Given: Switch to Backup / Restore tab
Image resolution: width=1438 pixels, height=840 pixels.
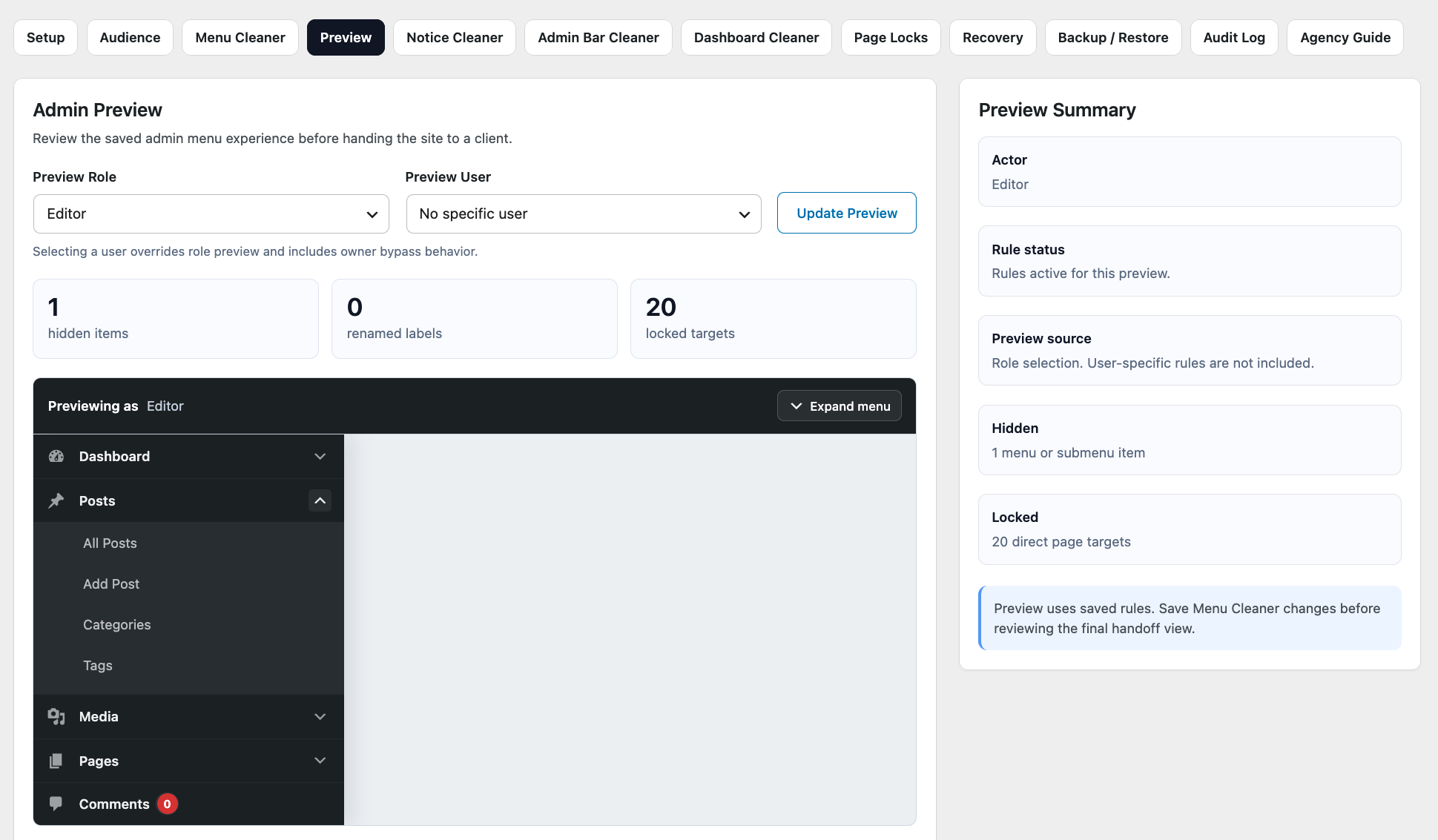Looking at the screenshot, I should 1113,37.
